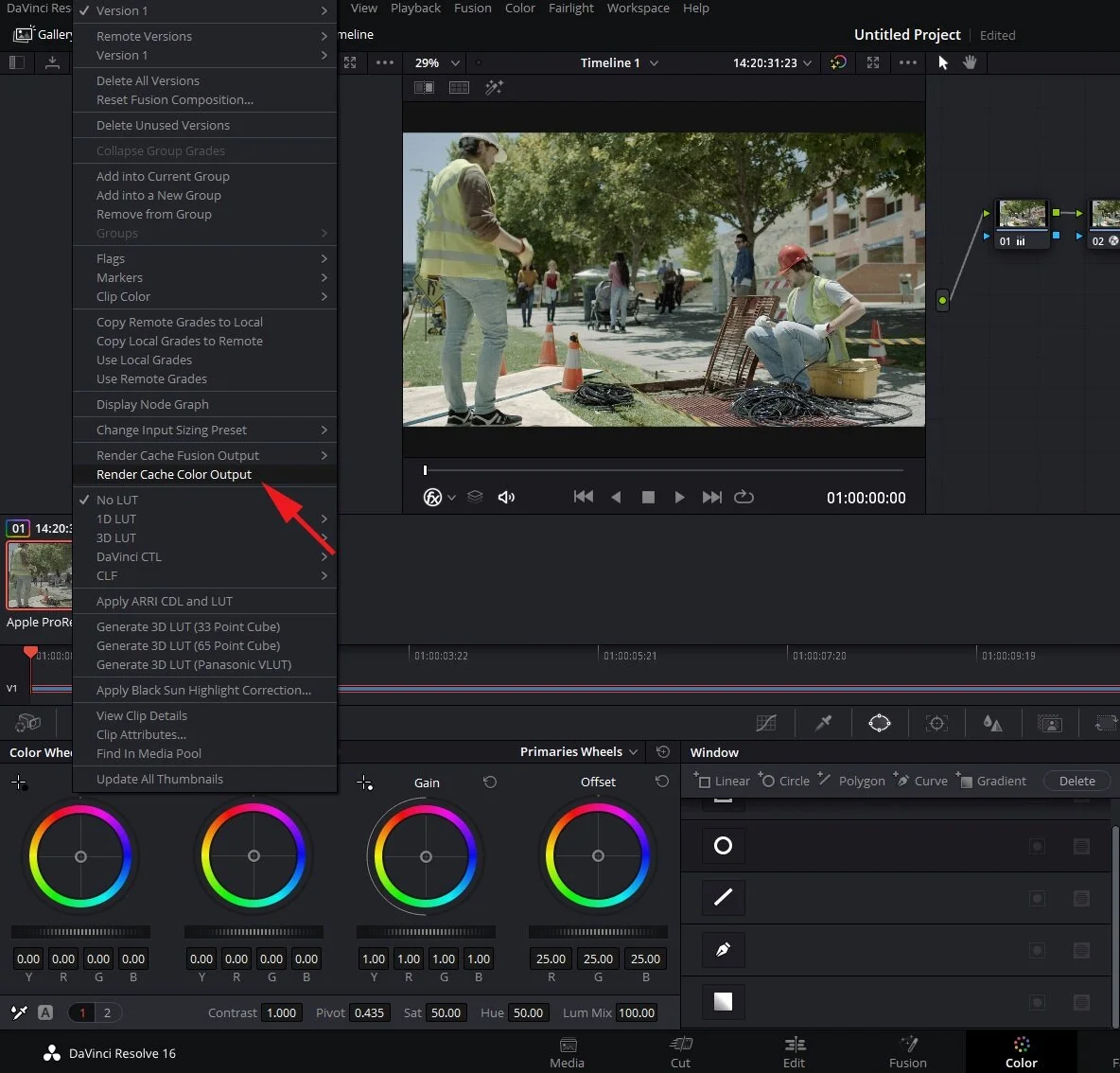The width and height of the screenshot is (1120, 1073).
Task: Open the Tracker palette
Action: (x=936, y=723)
